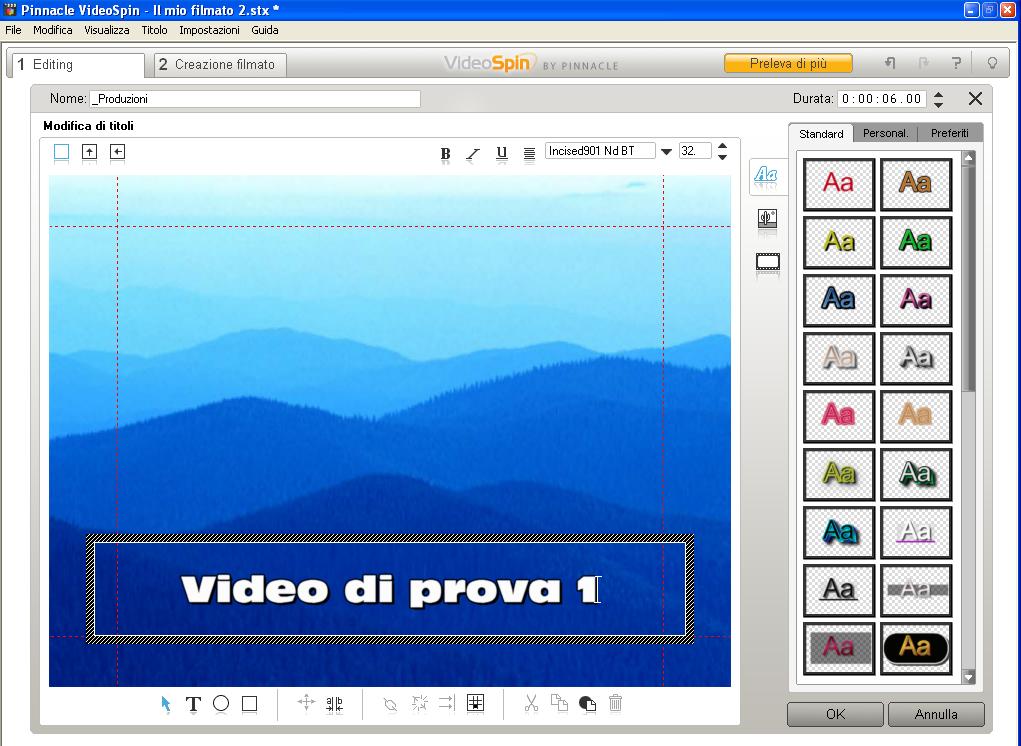Click the 'Video di prova 1' title text
Screen dimensions: 1021x746
pyautogui.click(x=389, y=590)
